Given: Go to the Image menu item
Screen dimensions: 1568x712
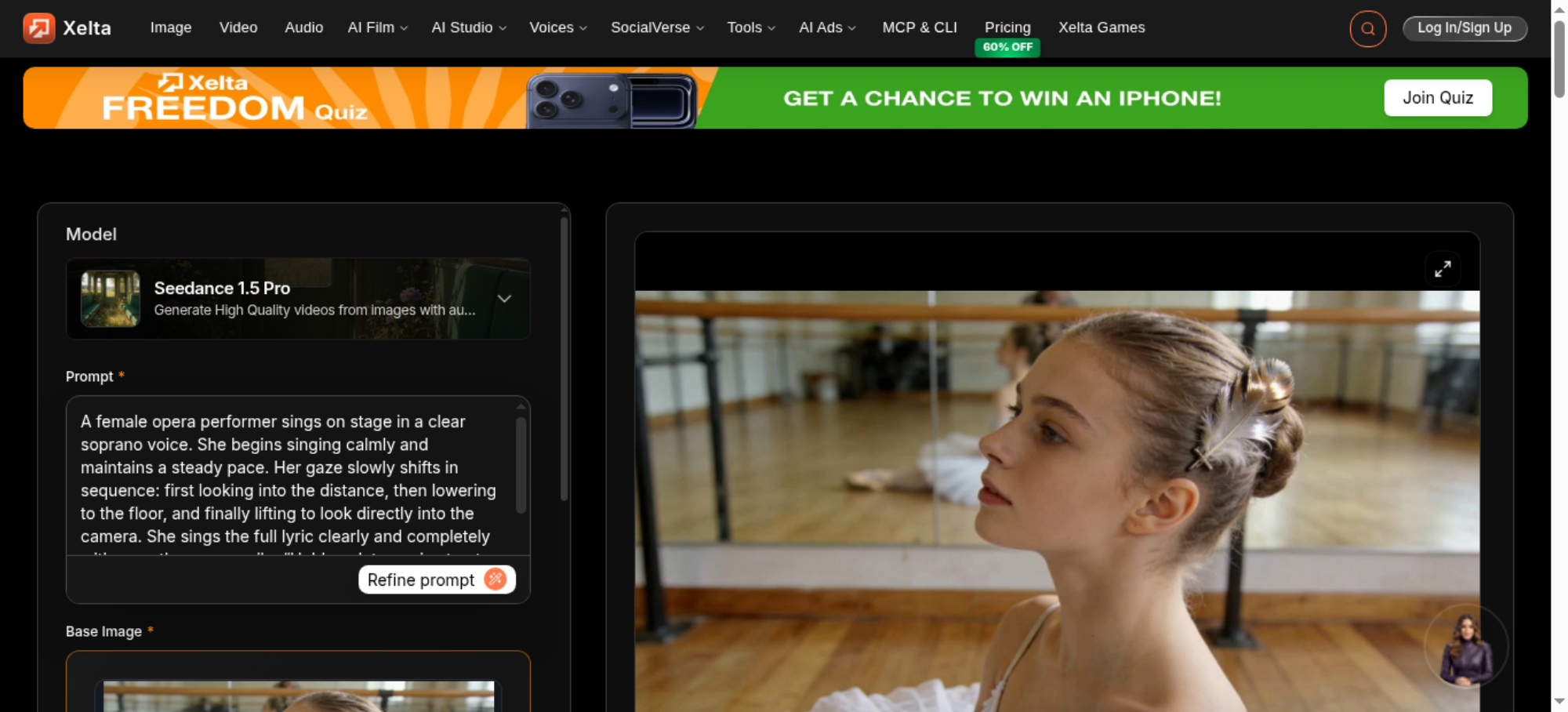Looking at the screenshot, I should tap(171, 27).
